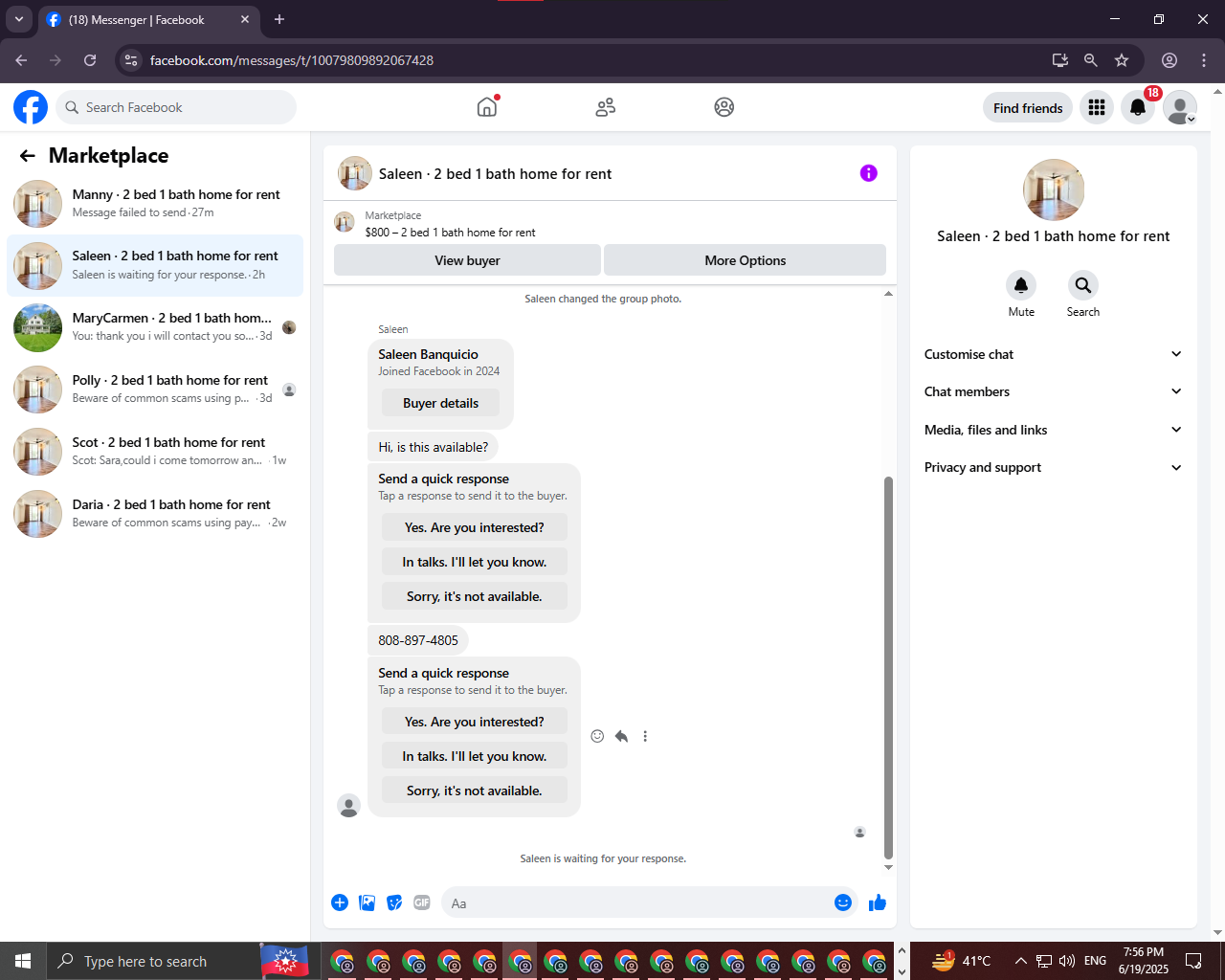Send first 'In talks. I'll let you know.' response
Screen dimensions: 1225x980
point(474,562)
